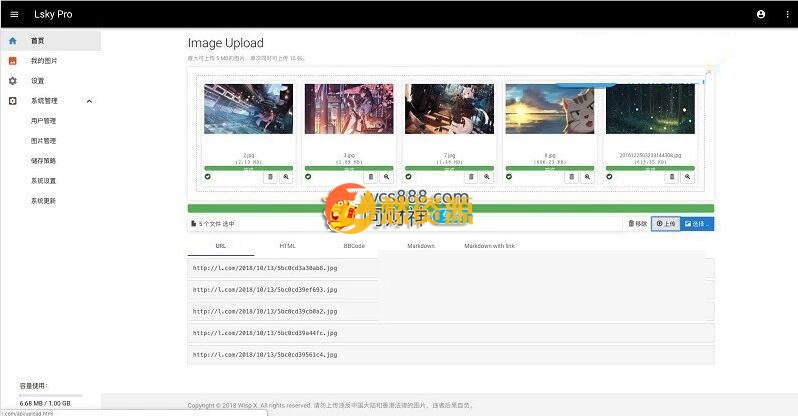This screenshot has height=416, width=798.
Task: Click the picture icon beside 我的图片
Action: point(13,61)
